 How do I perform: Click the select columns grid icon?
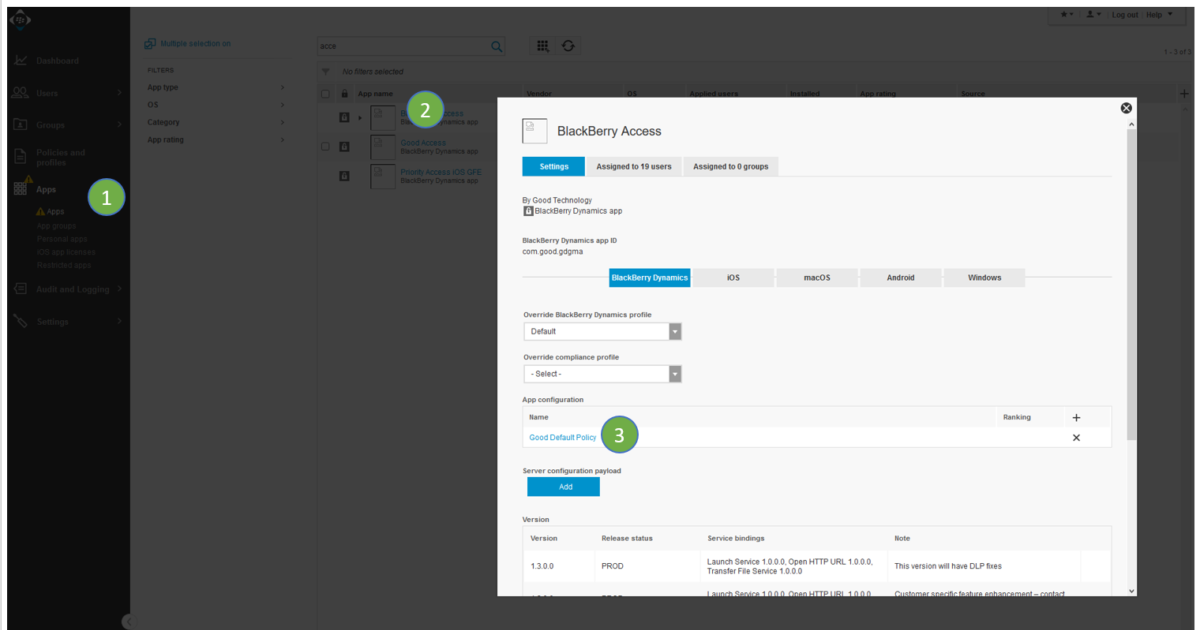pos(543,46)
